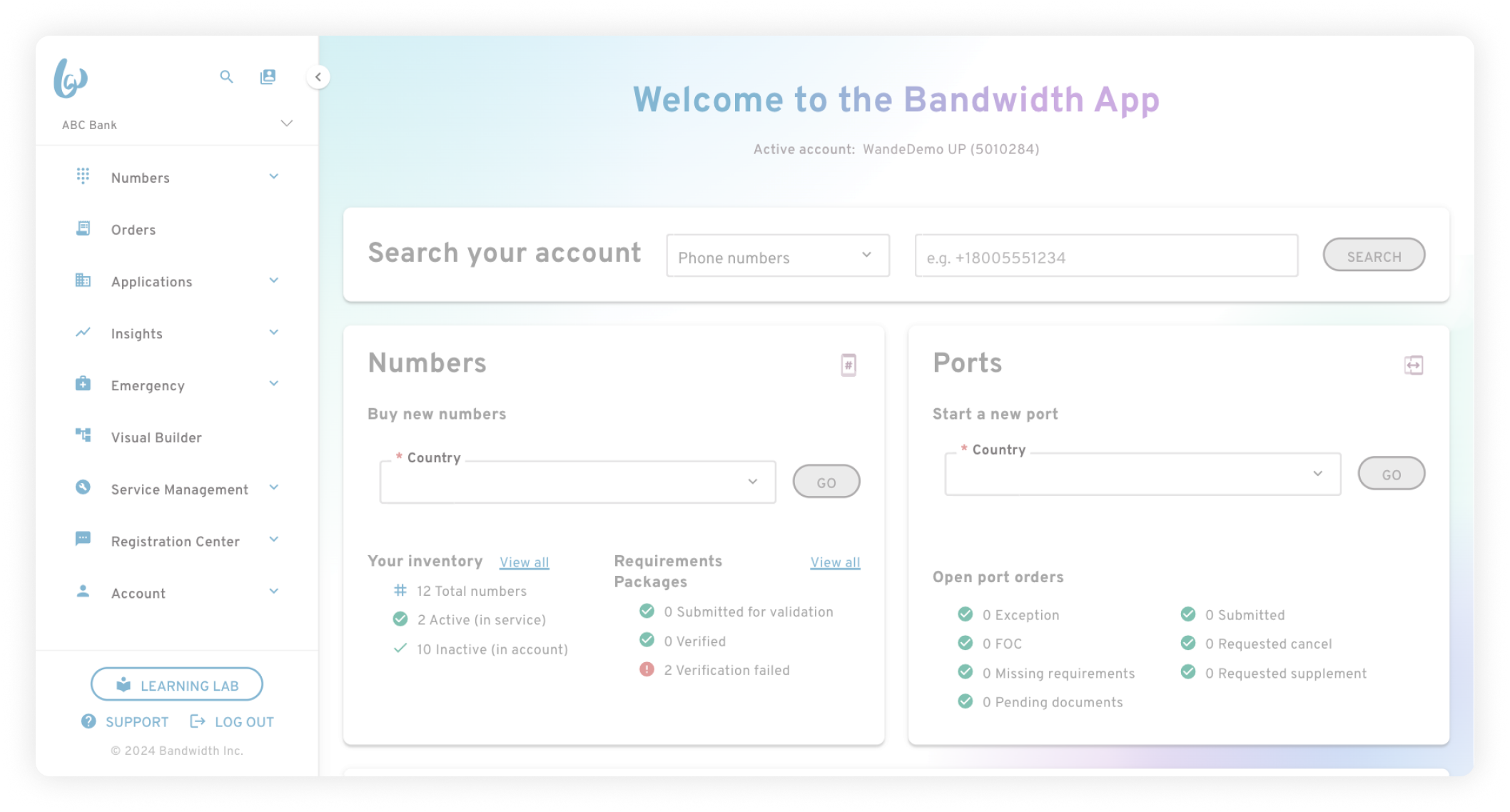Click the SUPPORT link
The width and height of the screenshot is (1510, 812).
click(x=138, y=722)
